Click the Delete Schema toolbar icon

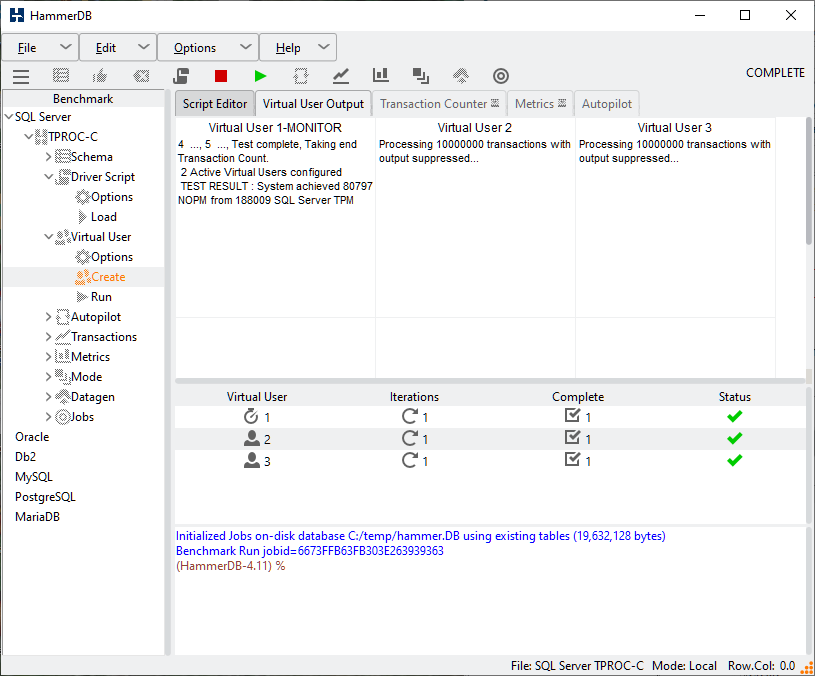click(x=141, y=76)
